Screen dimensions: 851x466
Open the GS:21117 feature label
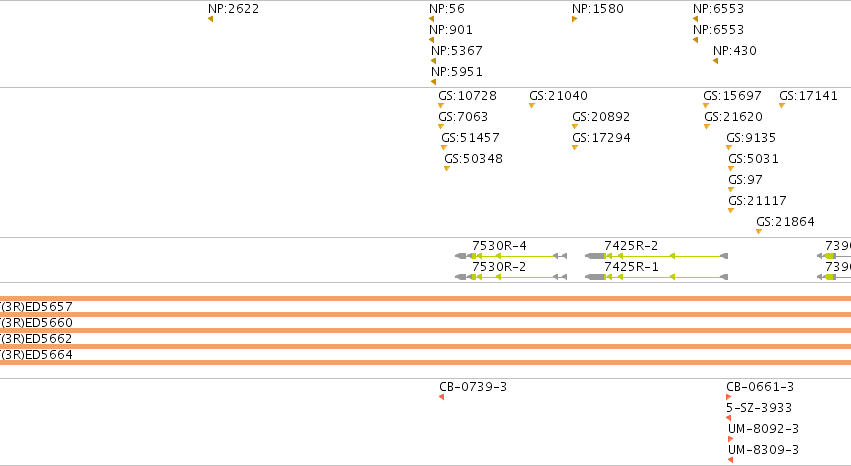(x=757, y=201)
